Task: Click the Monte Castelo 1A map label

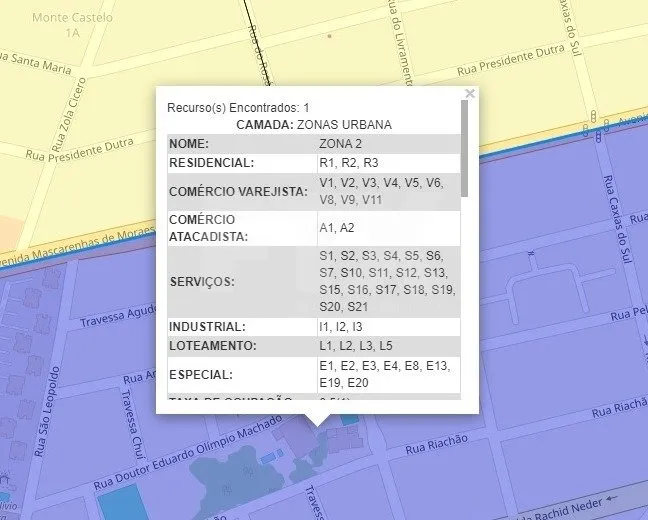Action: [x=72, y=25]
